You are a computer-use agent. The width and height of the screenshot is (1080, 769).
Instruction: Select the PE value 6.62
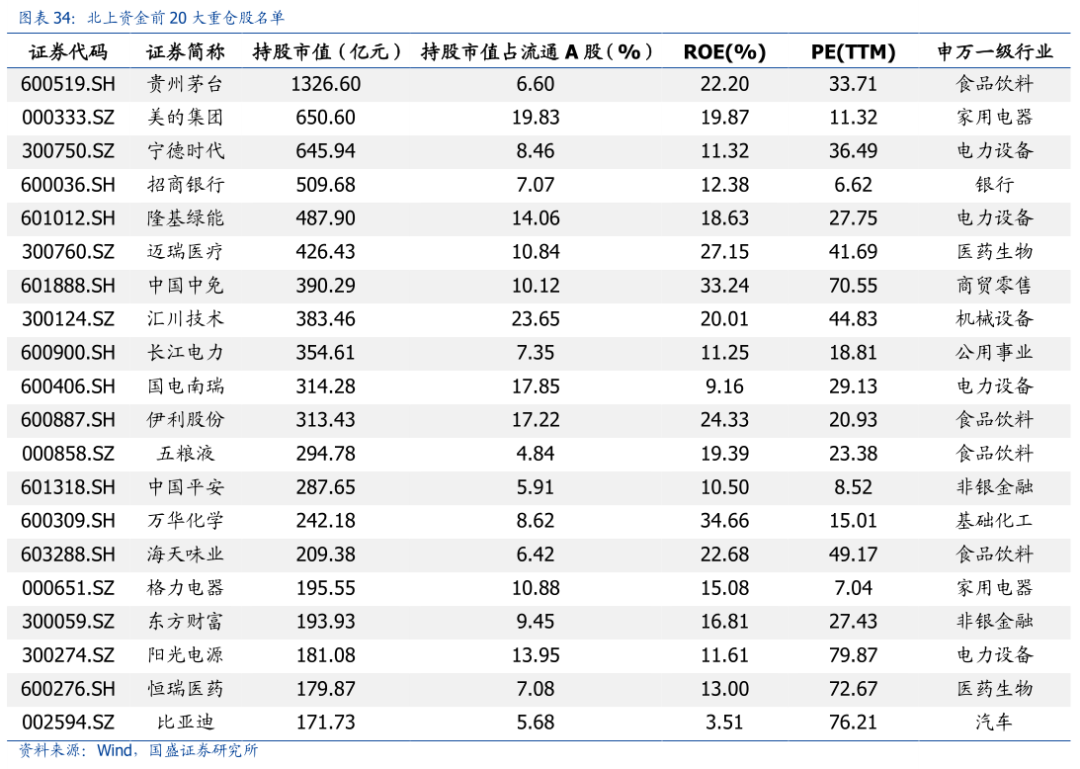853,185
